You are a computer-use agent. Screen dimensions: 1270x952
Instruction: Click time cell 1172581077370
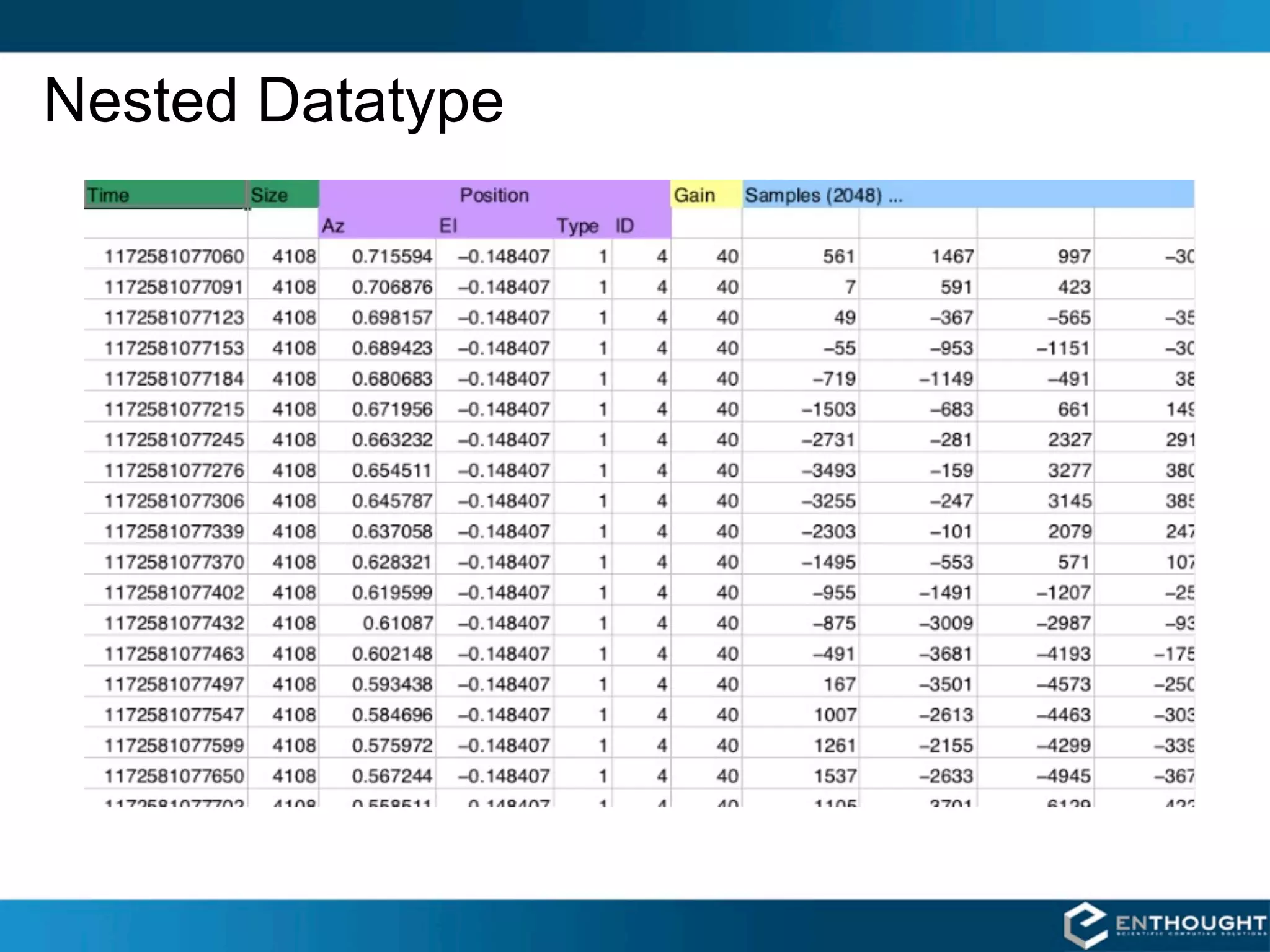(174, 562)
